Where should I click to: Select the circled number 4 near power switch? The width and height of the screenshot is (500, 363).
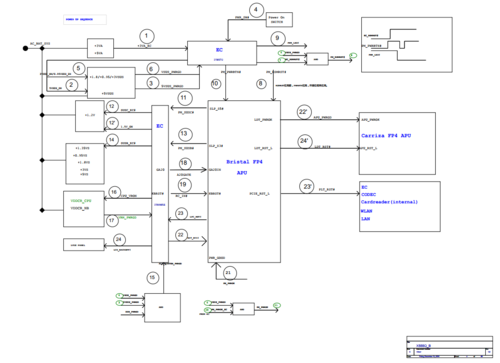coord(256,10)
